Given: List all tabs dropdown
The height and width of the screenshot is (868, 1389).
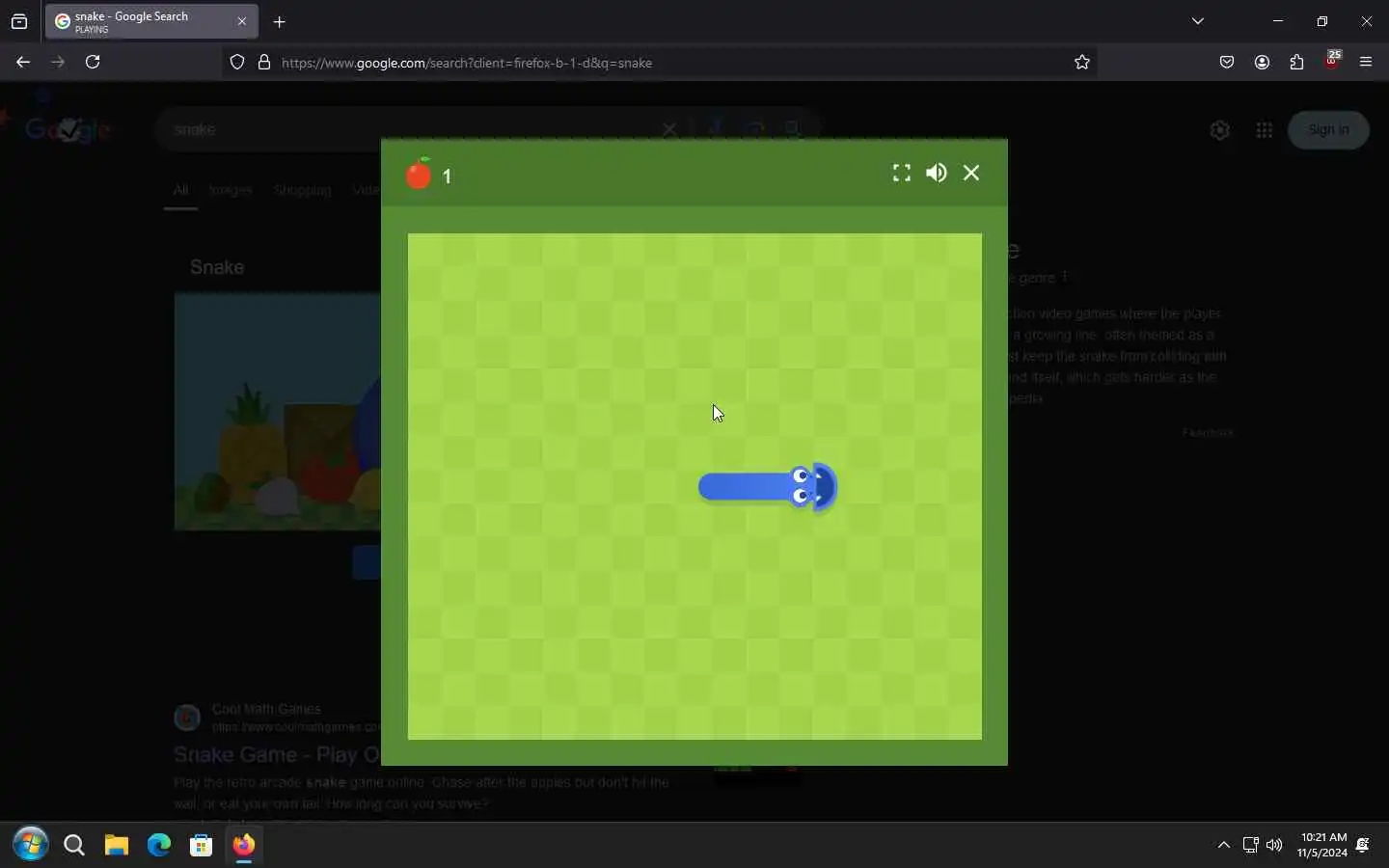Looking at the screenshot, I should pyautogui.click(x=1198, y=21).
